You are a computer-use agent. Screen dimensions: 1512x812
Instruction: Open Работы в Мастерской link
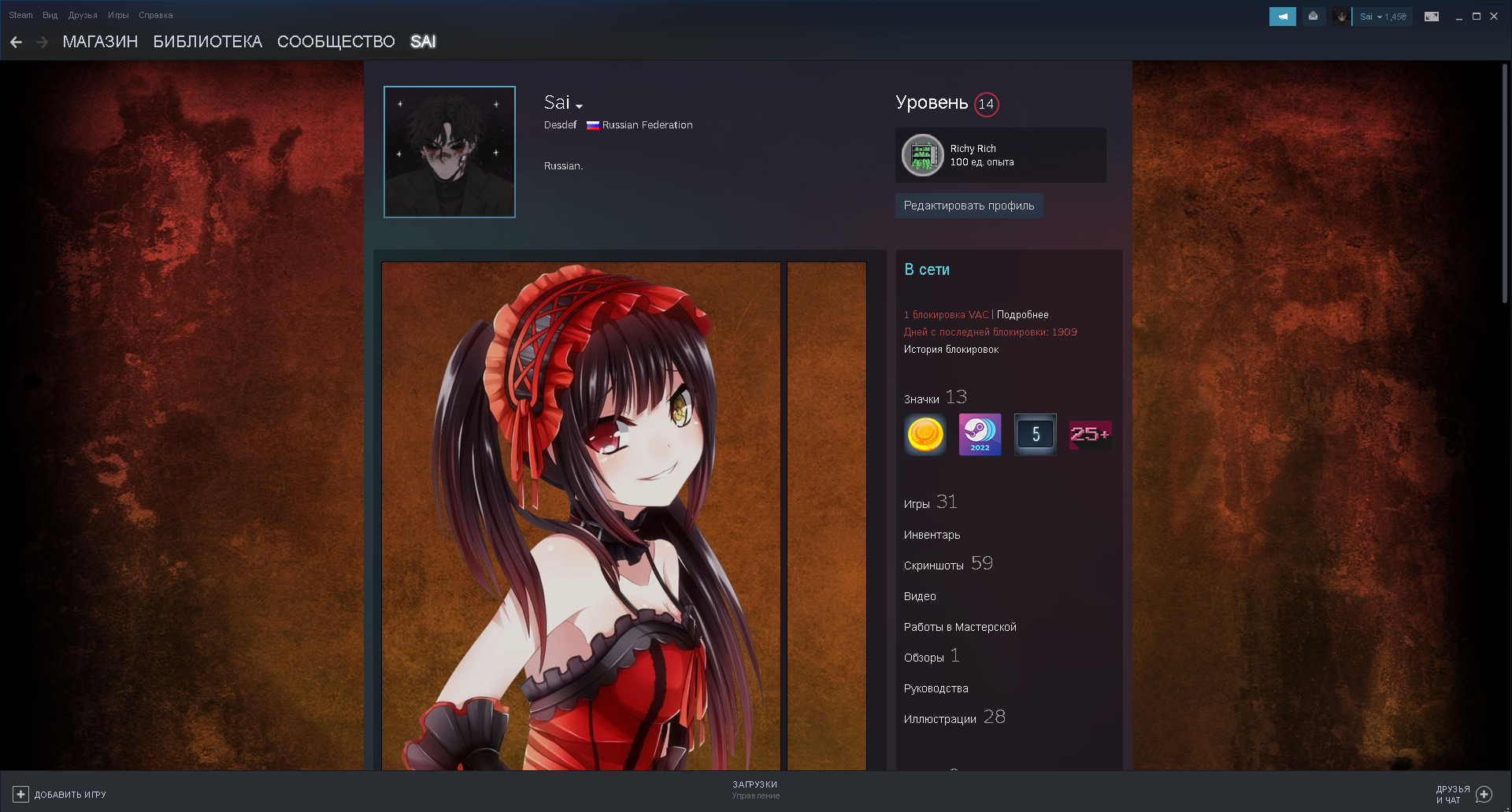click(961, 627)
